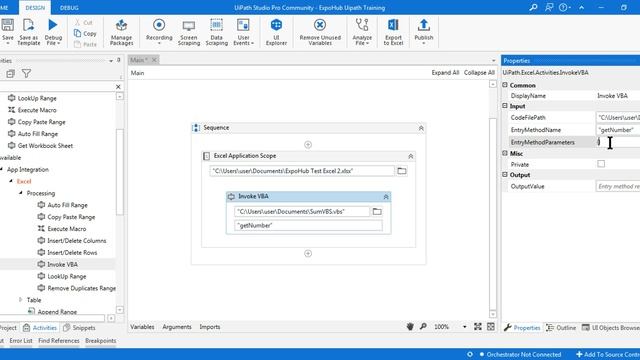640x360 pixels.
Task: Collapse the Excel Application Scope activity
Action: tap(411, 156)
